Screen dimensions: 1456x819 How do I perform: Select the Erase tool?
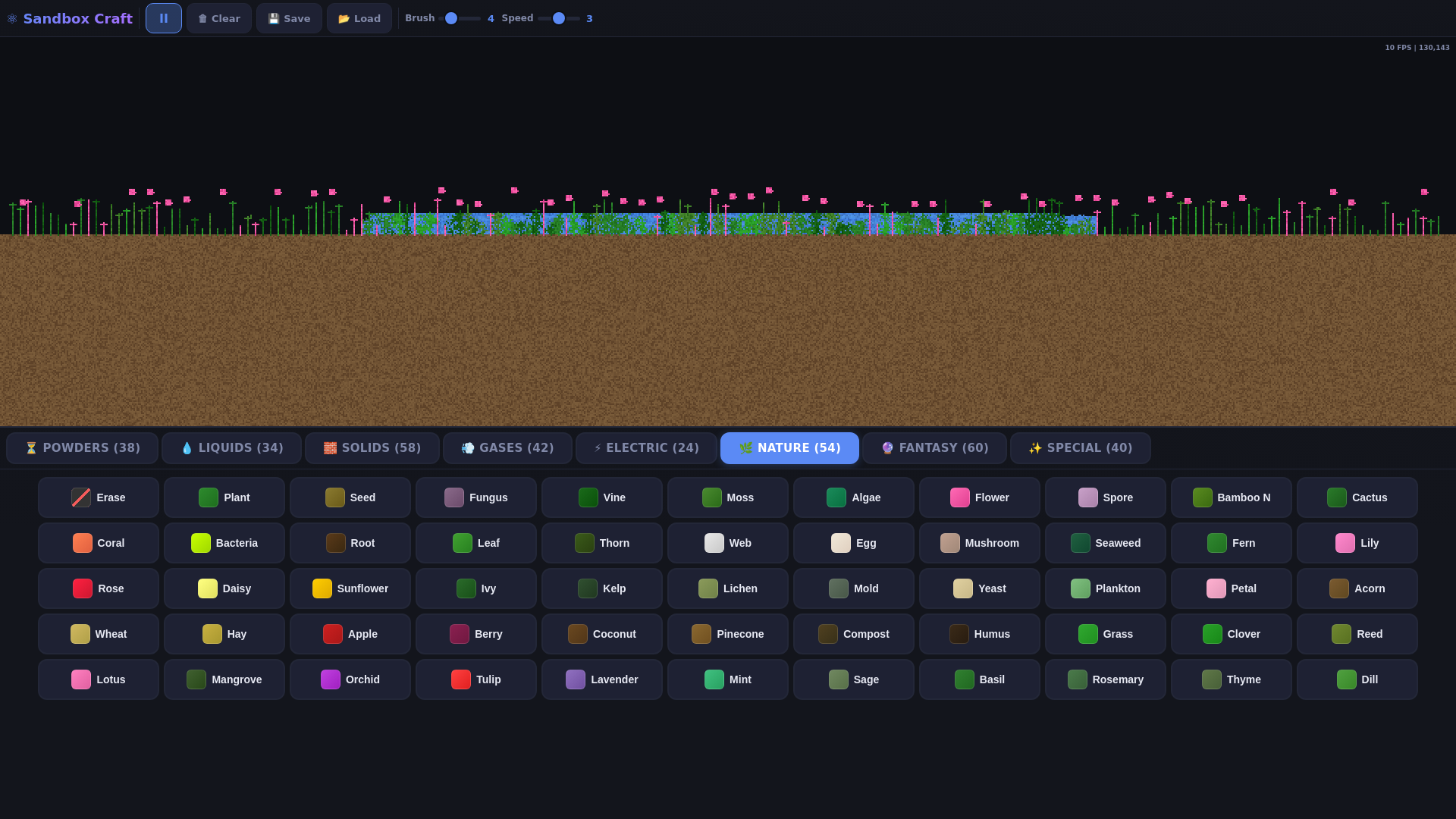point(99,497)
